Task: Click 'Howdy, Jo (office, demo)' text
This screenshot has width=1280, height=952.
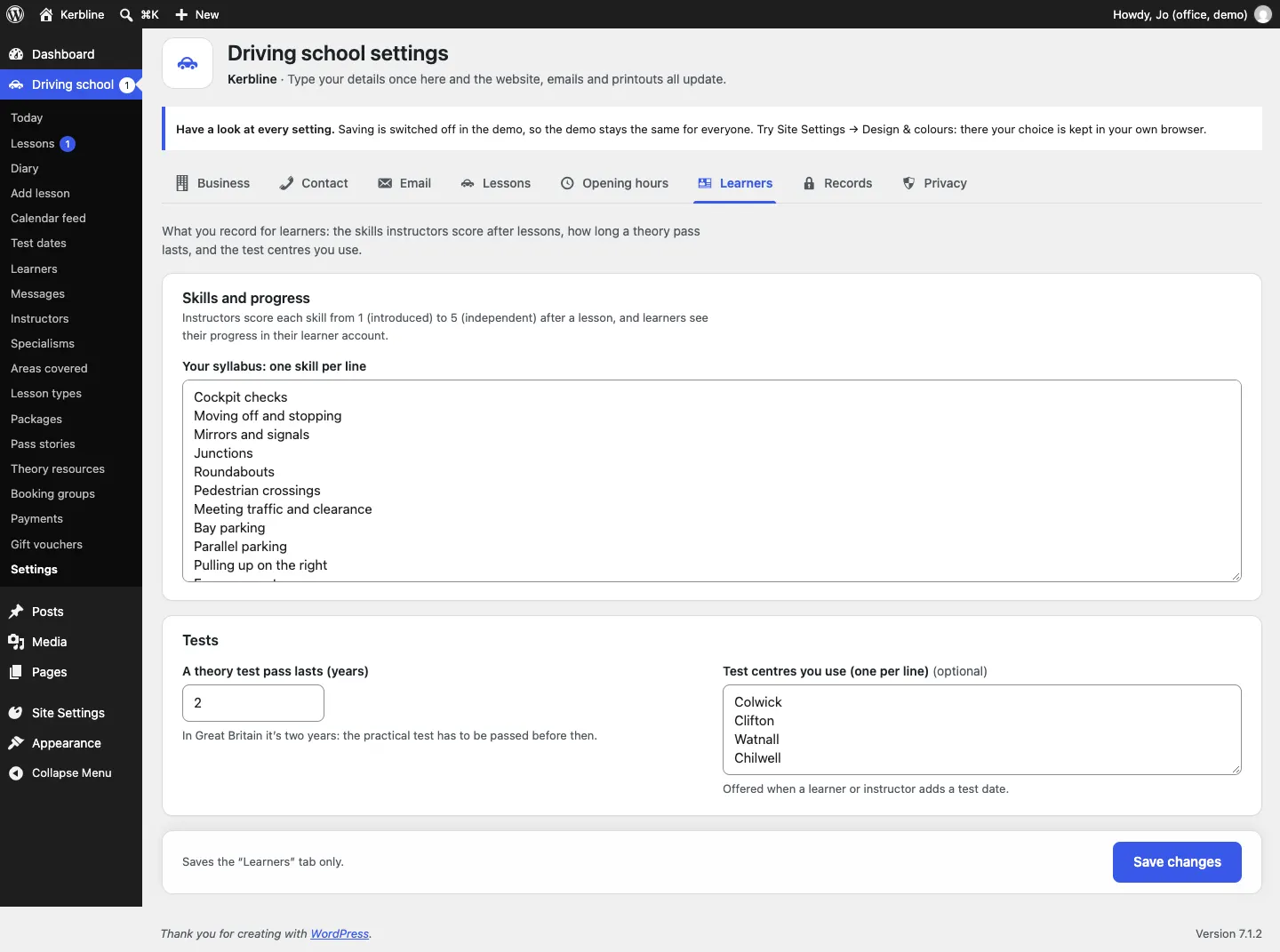Action: point(1180,14)
